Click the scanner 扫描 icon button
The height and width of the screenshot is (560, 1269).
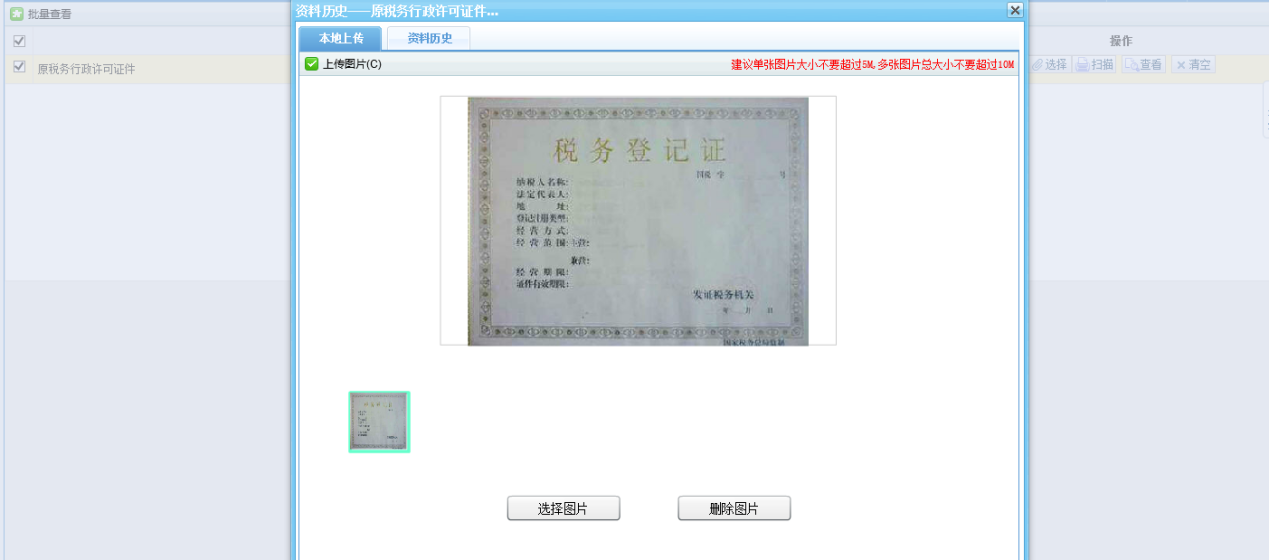1082,65
